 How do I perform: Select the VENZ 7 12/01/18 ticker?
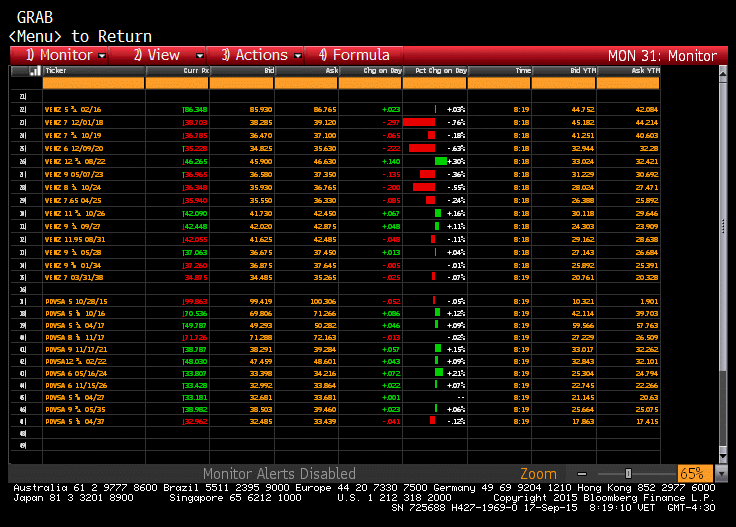coord(74,122)
